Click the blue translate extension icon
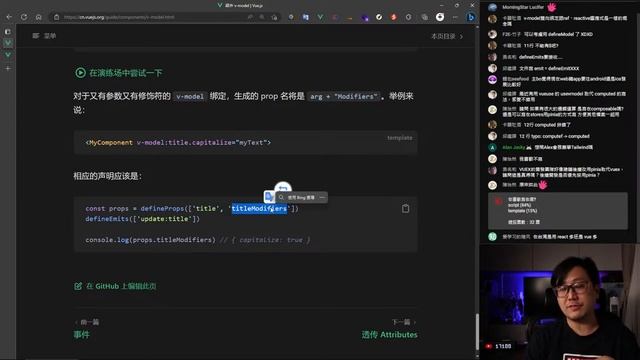The height and width of the screenshot is (360, 640). coord(306,17)
